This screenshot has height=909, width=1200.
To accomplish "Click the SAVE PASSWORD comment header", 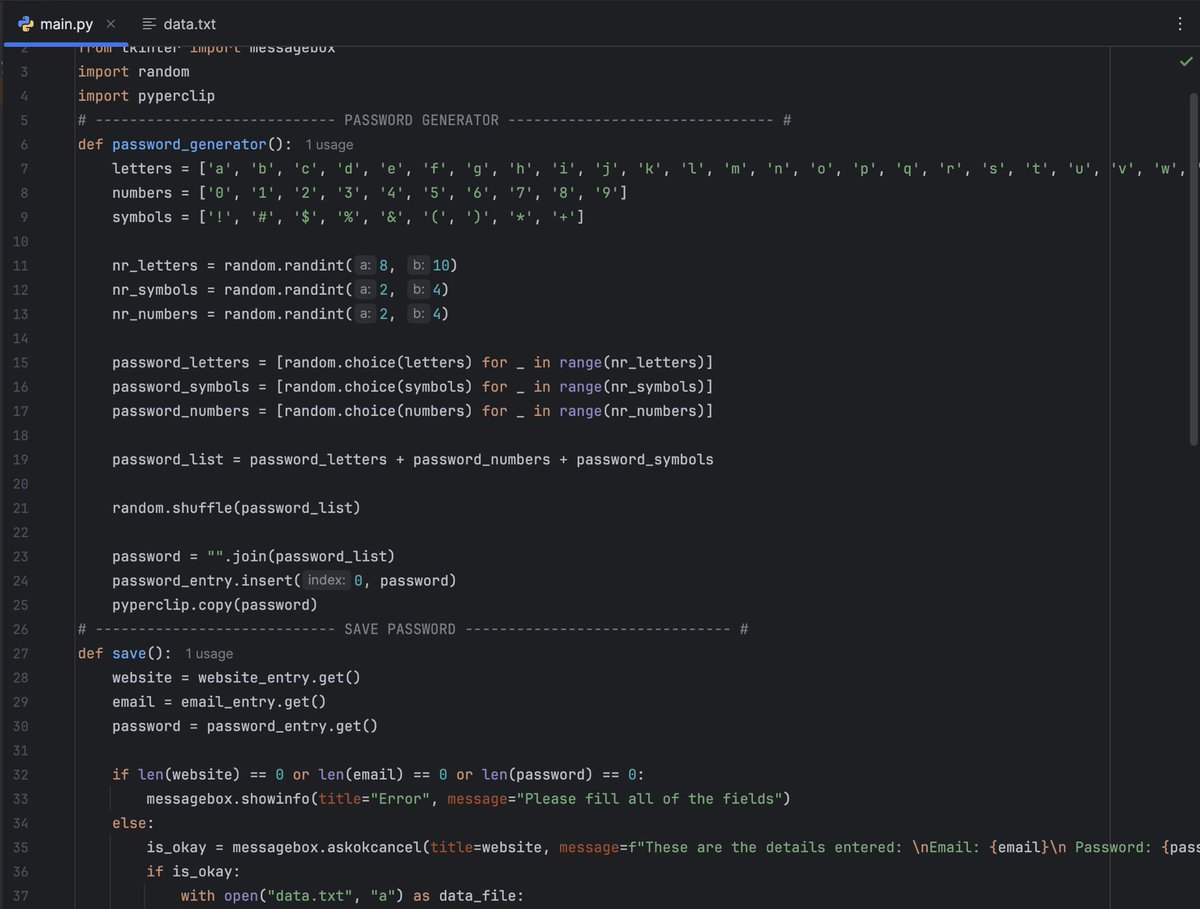I will pos(413,629).
